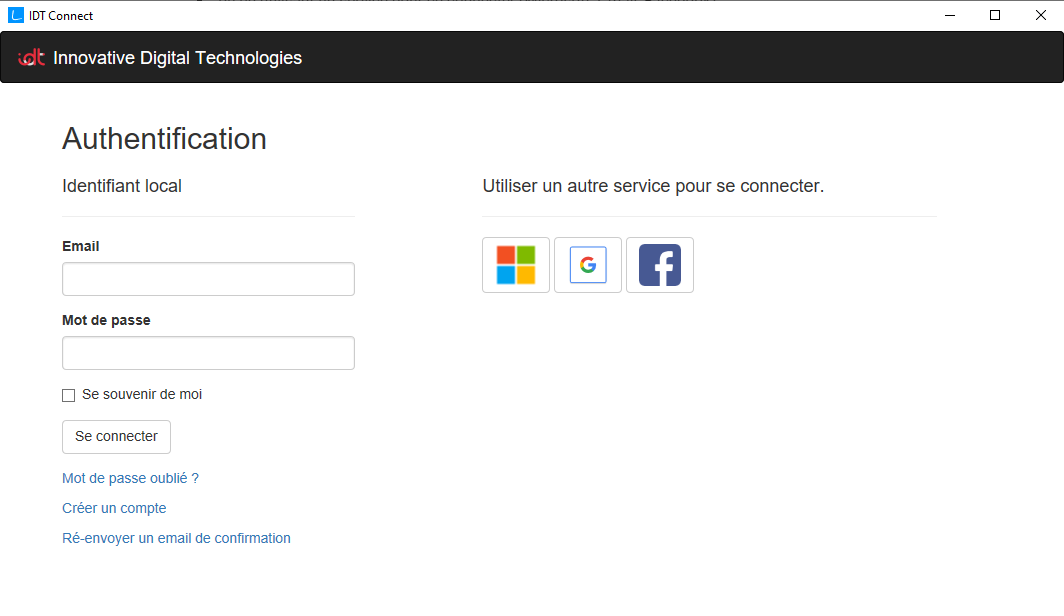The height and width of the screenshot is (616, 1064).
Task: Sign in with Google icon
Action: coord(588,265)
